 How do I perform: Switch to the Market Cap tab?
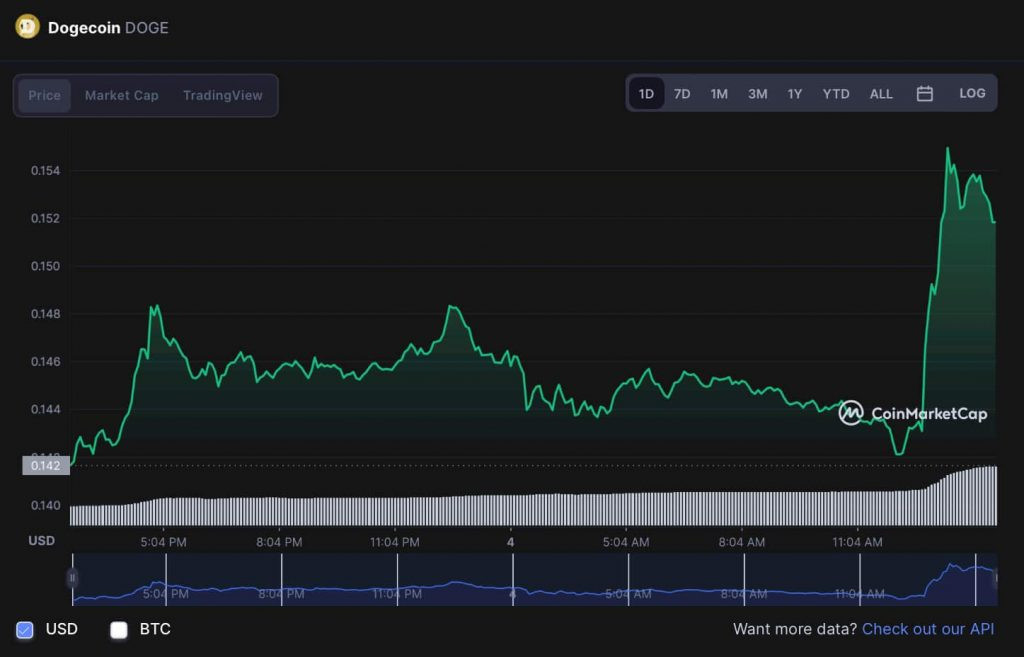tap(121, 95)
